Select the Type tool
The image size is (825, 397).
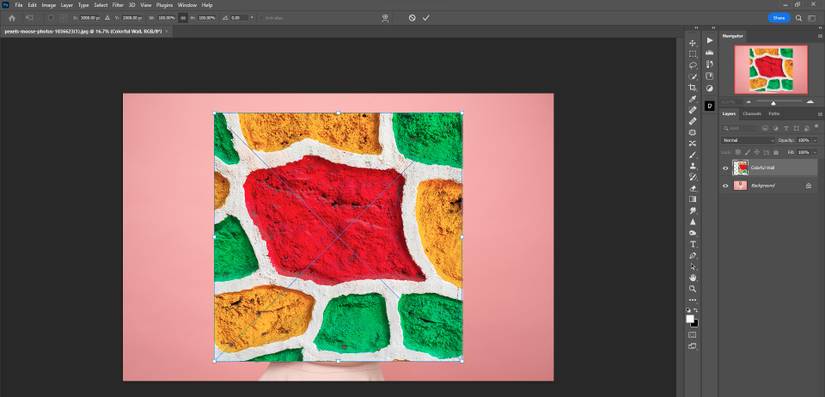(693, 244)
